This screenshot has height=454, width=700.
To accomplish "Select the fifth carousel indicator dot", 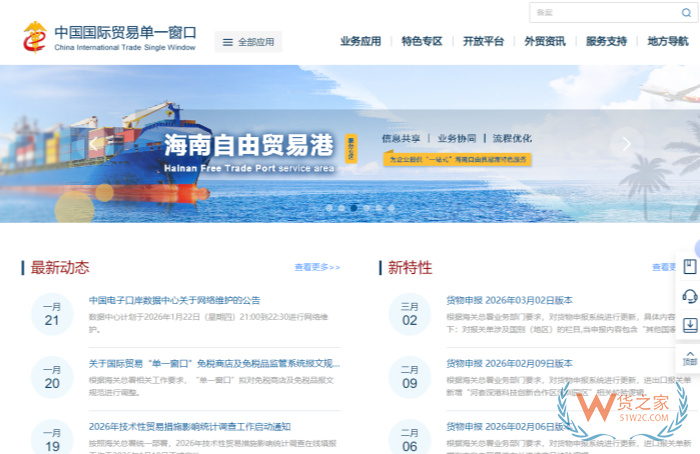I will (x=379, y=208).
